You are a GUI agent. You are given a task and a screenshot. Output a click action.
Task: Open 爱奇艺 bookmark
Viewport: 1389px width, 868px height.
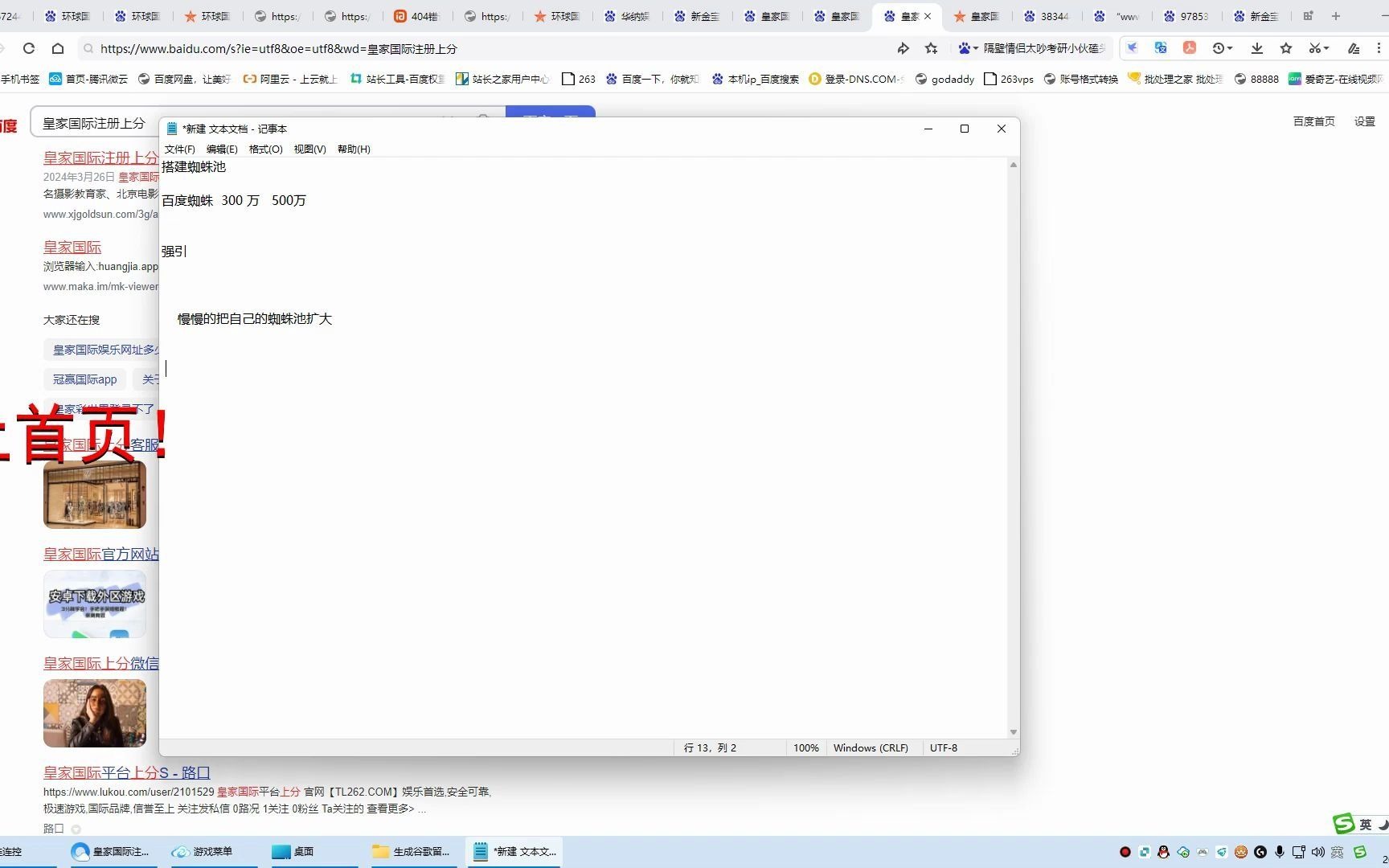[x=1337, y=79]
